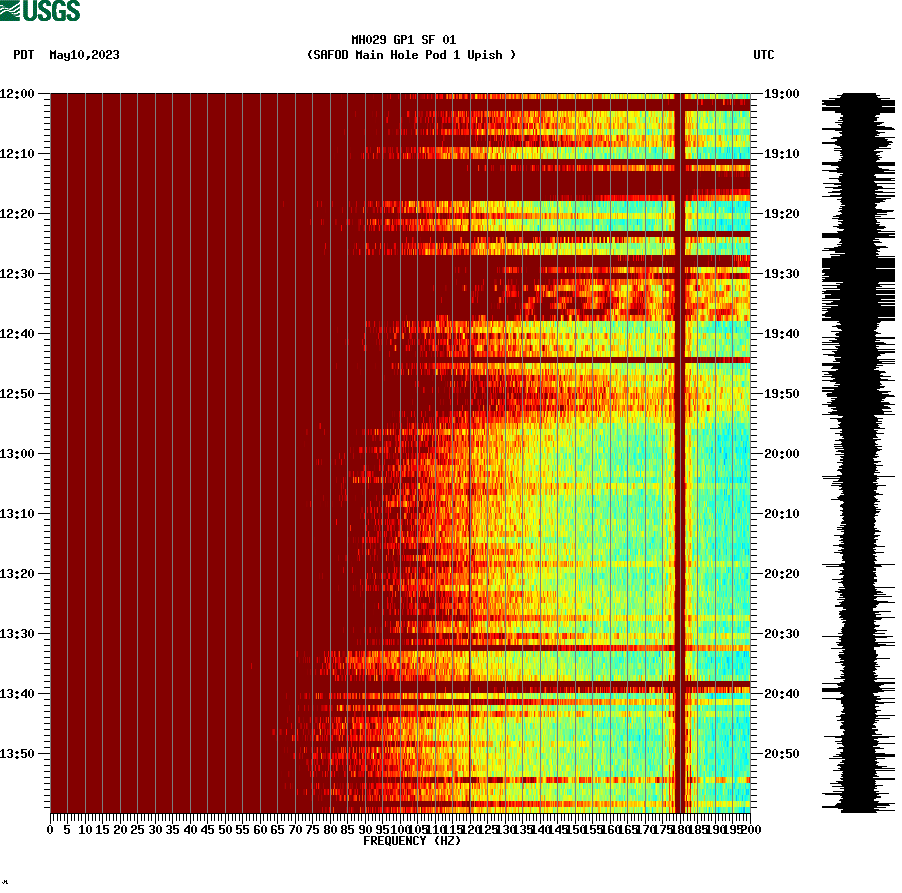Click the 100 Hz frequency tick label
The height and width of the screenshot is (893, 902).
398,828
